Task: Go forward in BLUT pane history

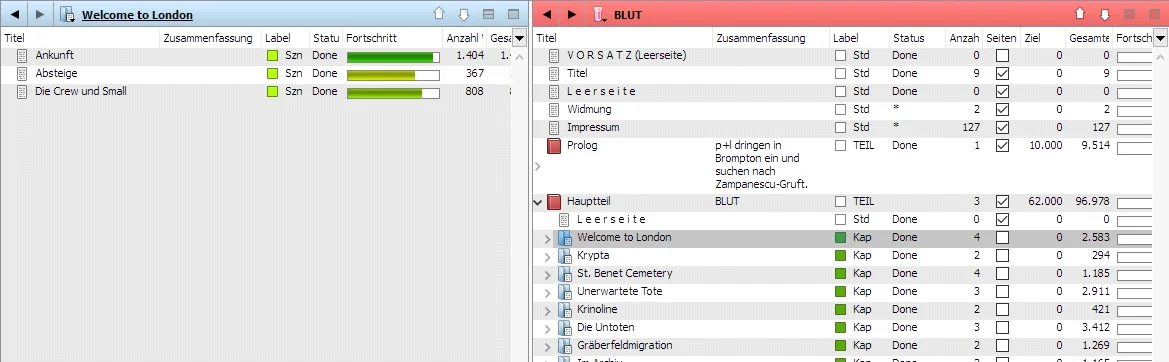Action: [x=572, y=14]
